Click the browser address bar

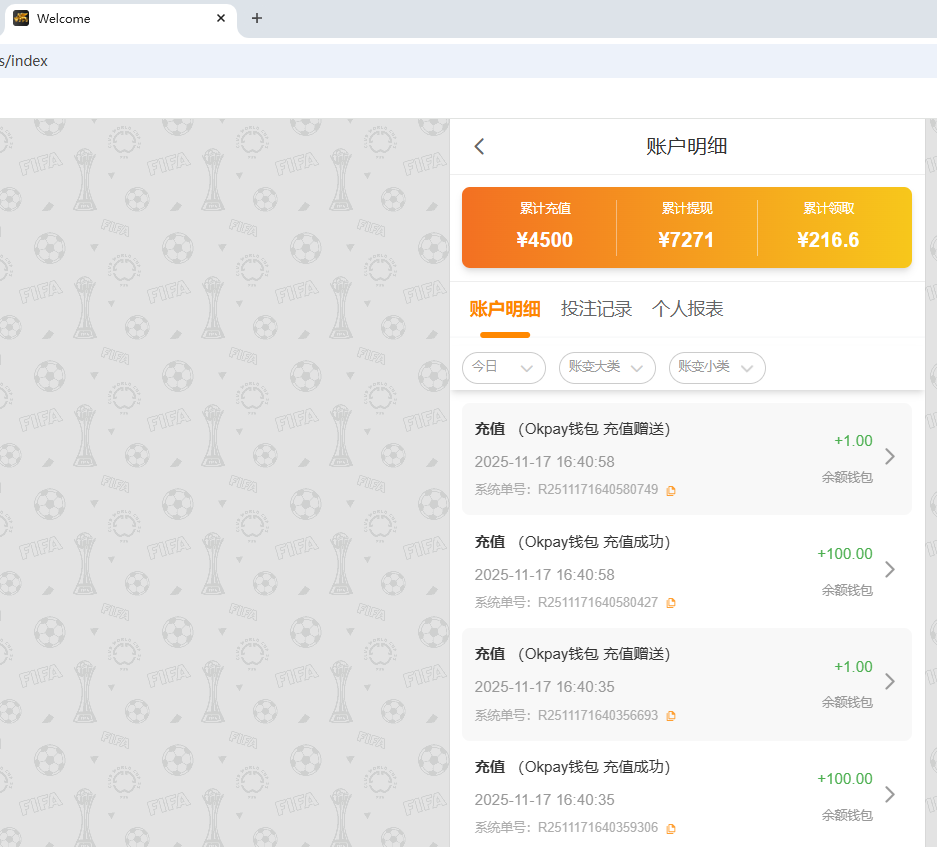point(400,61)
